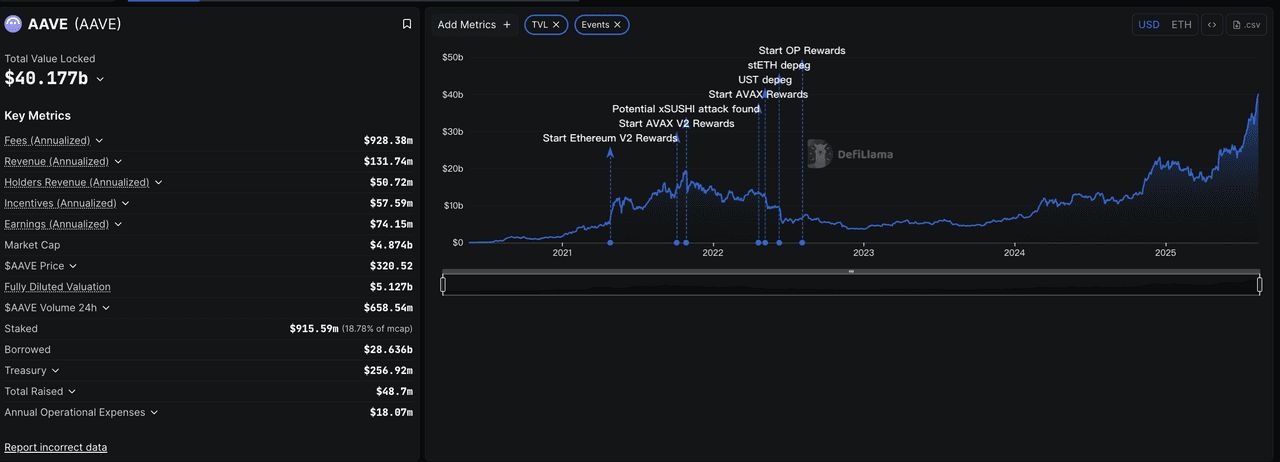Expand the $AAVE Price row
This screenshot has height=462, width=1280.
click(x=73, y=266)
